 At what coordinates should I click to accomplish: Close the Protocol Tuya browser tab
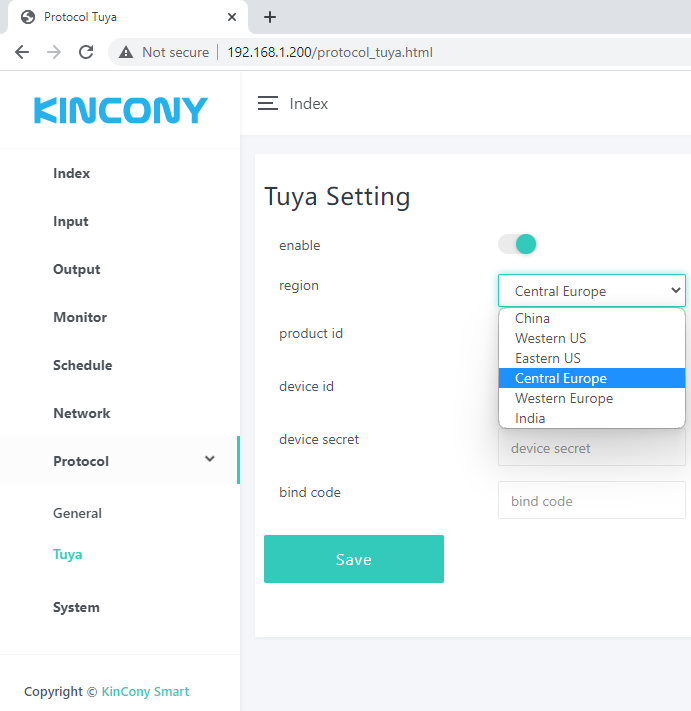pos(232,17)
